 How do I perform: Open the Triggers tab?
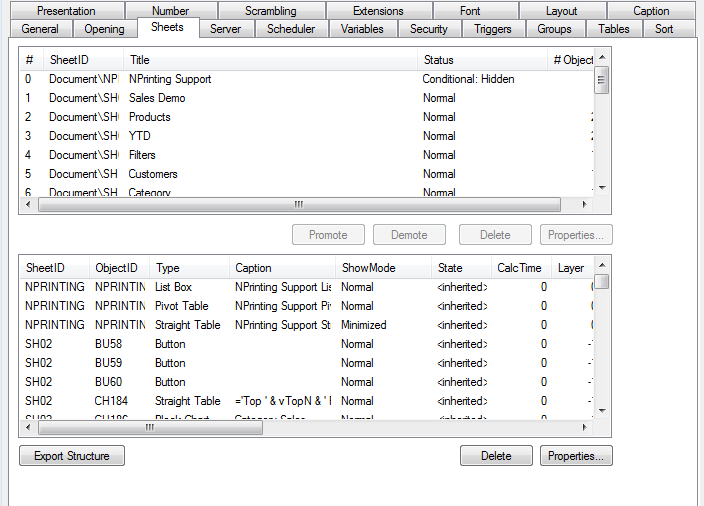point(493,29)
